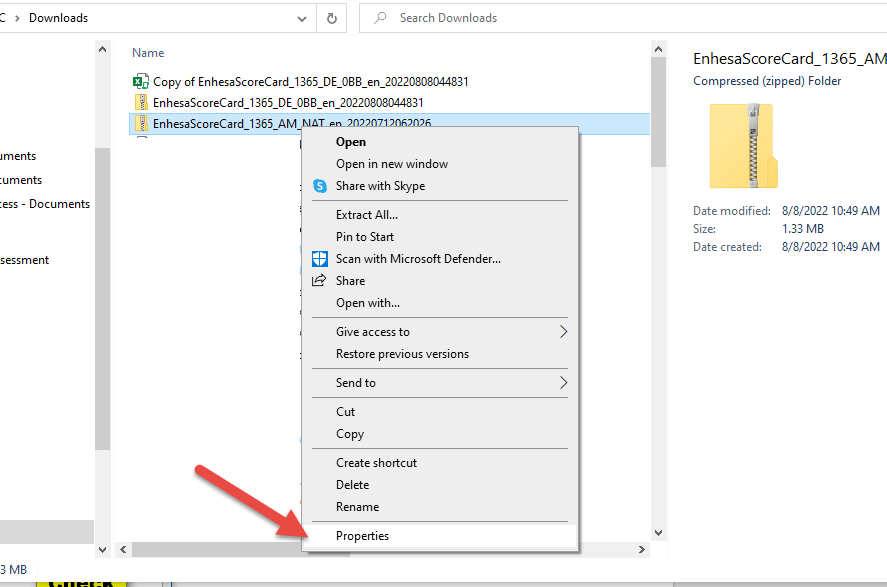Select file name Copy of EnhesaScoreCard_1365_DE_0BB_en_20220808044831
This screenshot has height=587, width=887.
(x=311, y=82)
